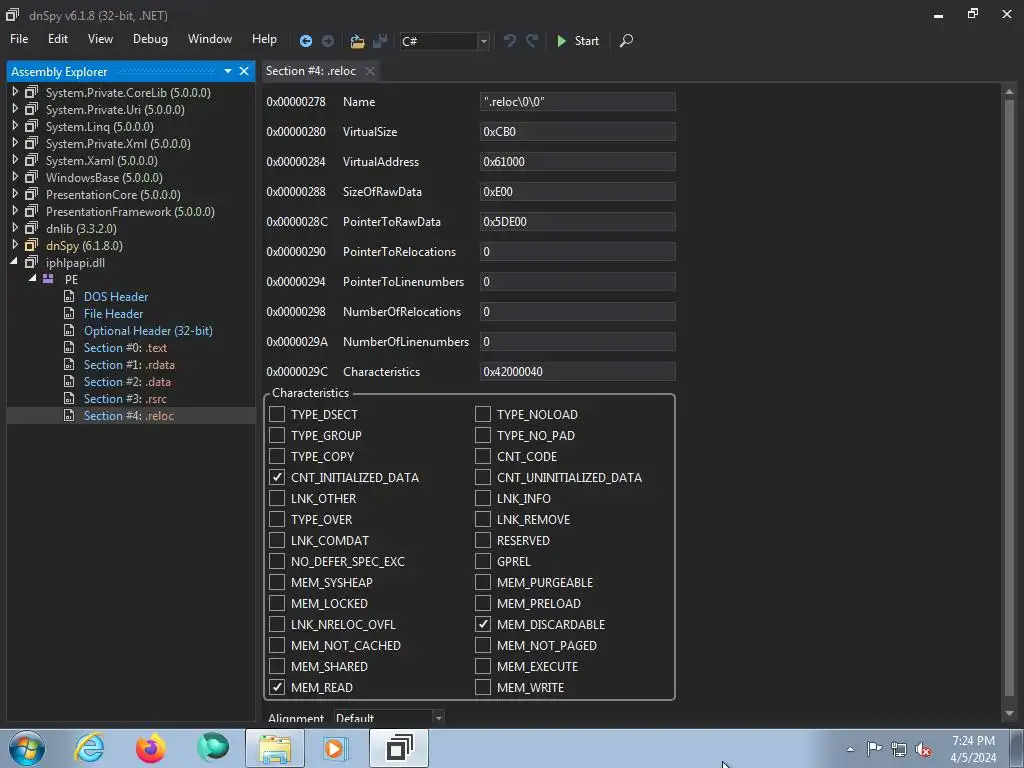Click the muted volume tray icon

(x=923, y=749)
